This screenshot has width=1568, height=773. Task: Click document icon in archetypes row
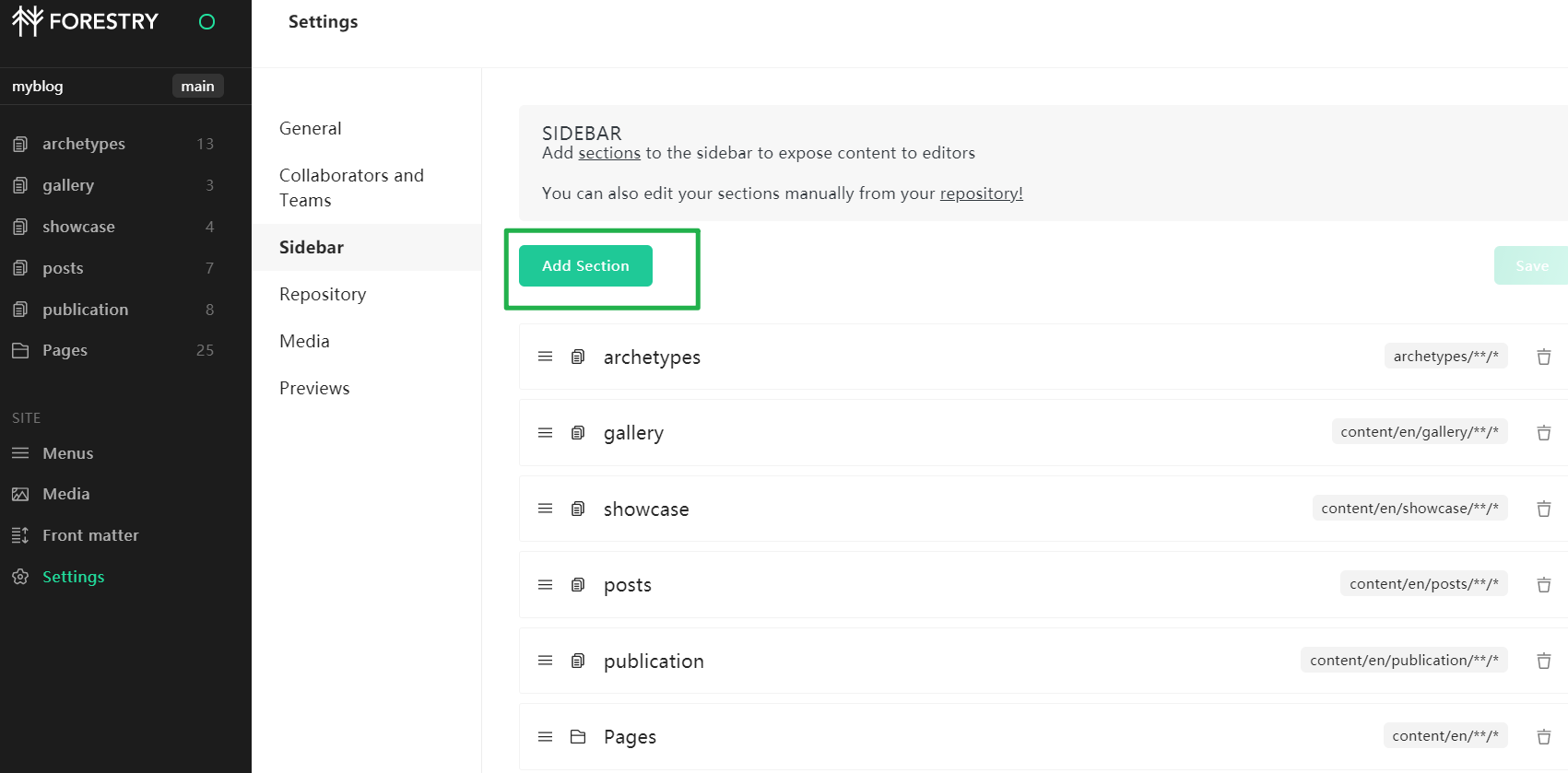pos(578,357)
